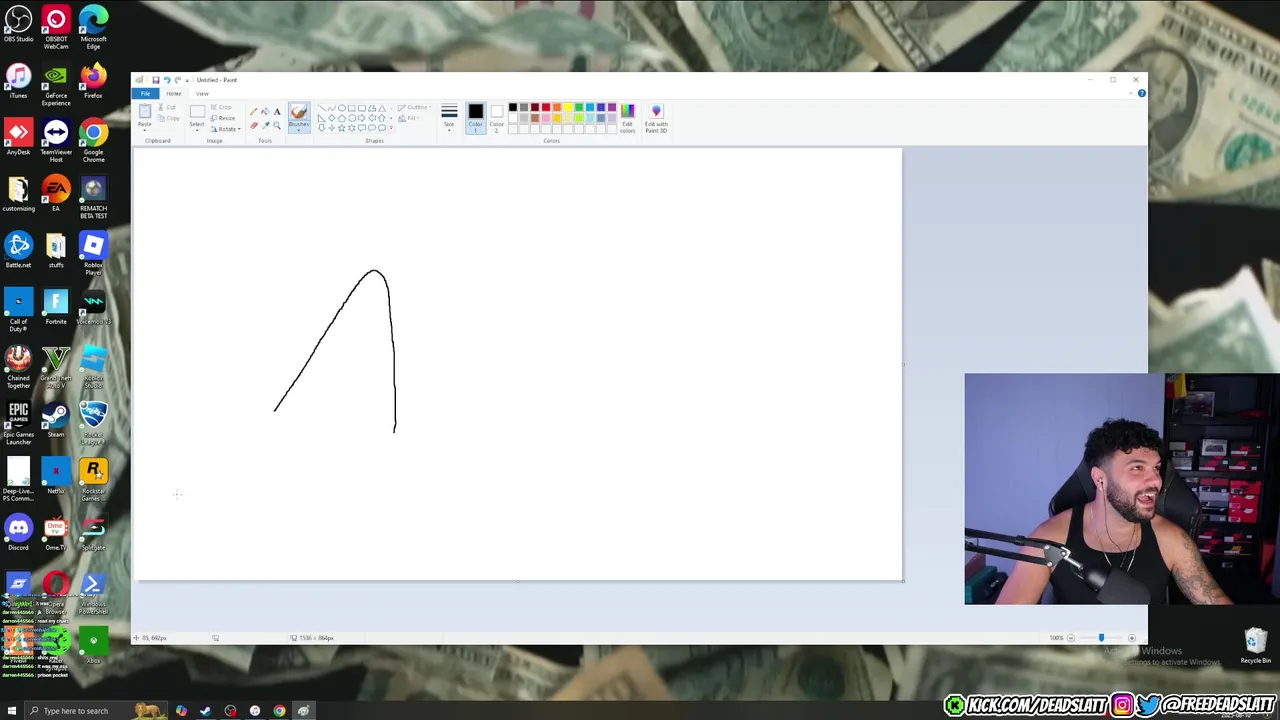
Task: Pick the red color swatch
Action: [x=546, y=107]
